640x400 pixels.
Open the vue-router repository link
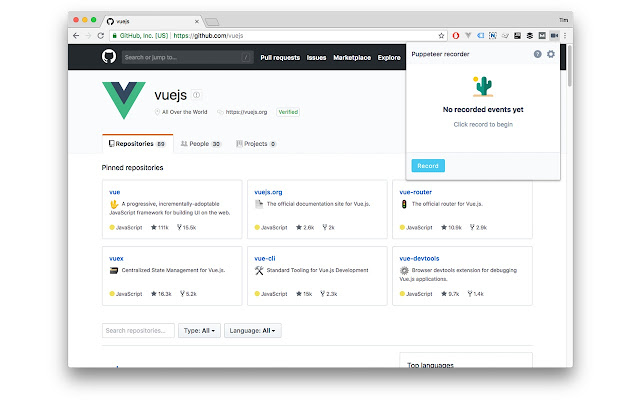tap(415, 192)
